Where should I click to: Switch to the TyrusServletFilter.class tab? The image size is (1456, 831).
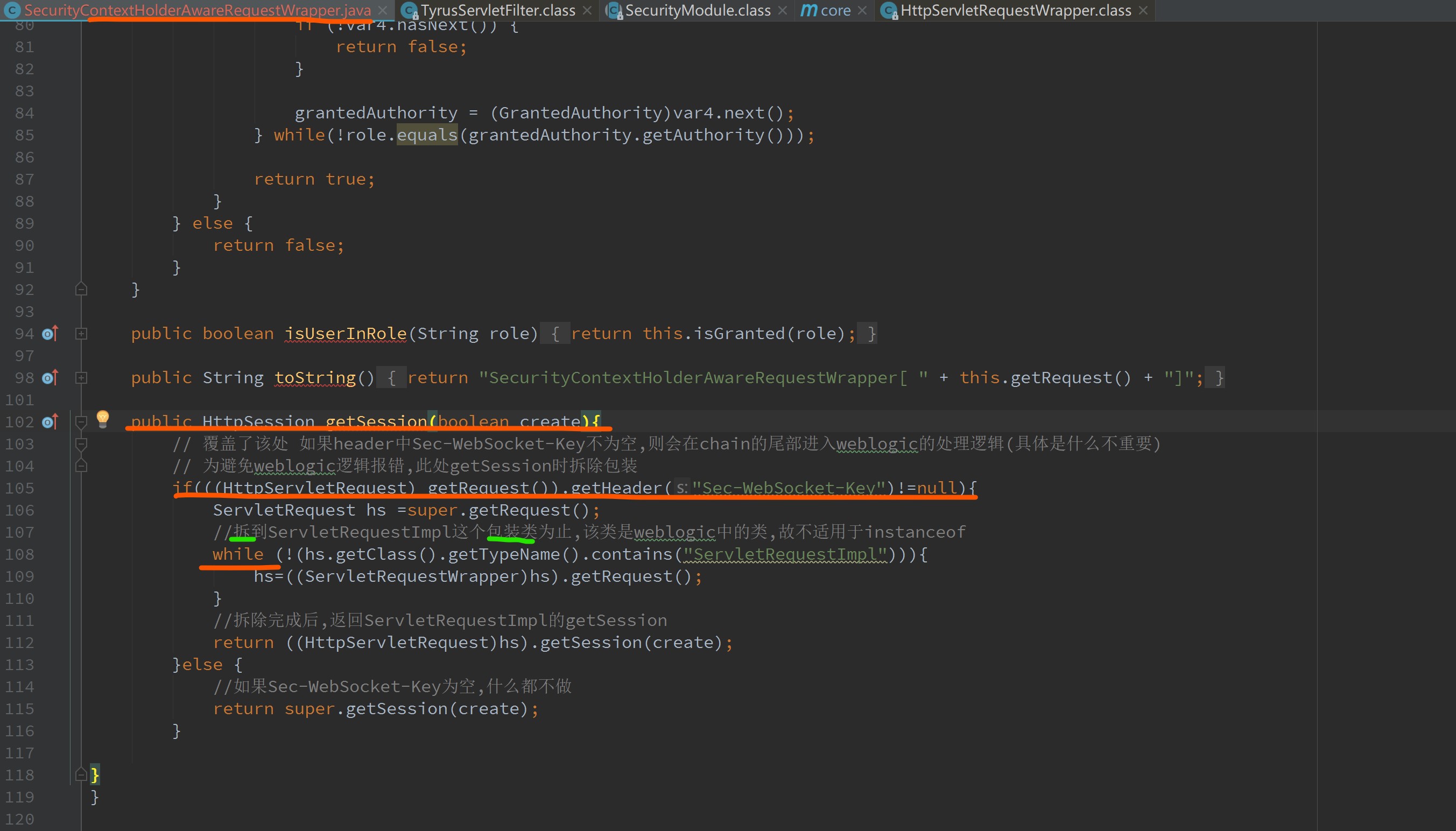[497, 10]
